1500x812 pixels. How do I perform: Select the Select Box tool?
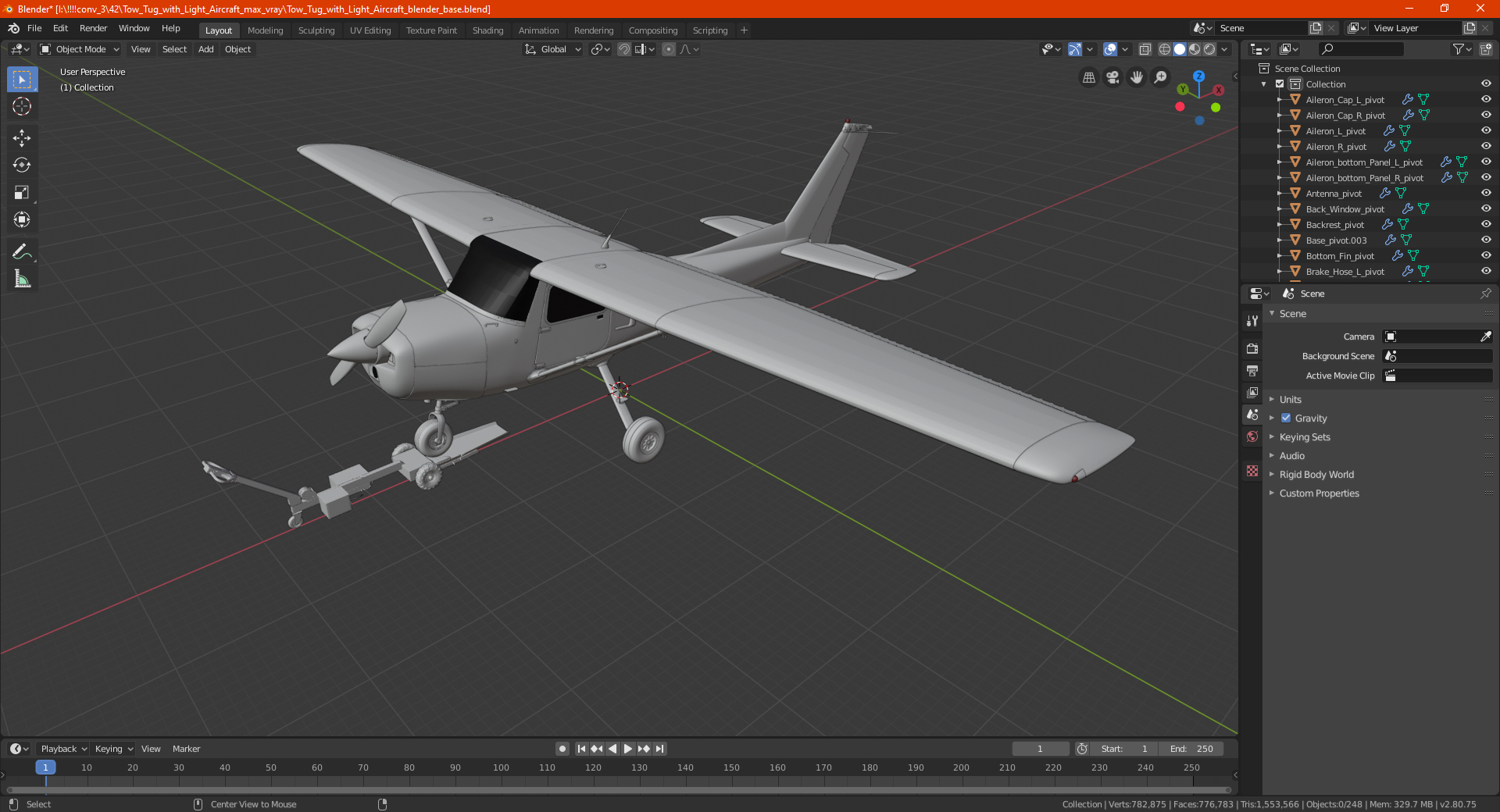click(x=22, y=80)
